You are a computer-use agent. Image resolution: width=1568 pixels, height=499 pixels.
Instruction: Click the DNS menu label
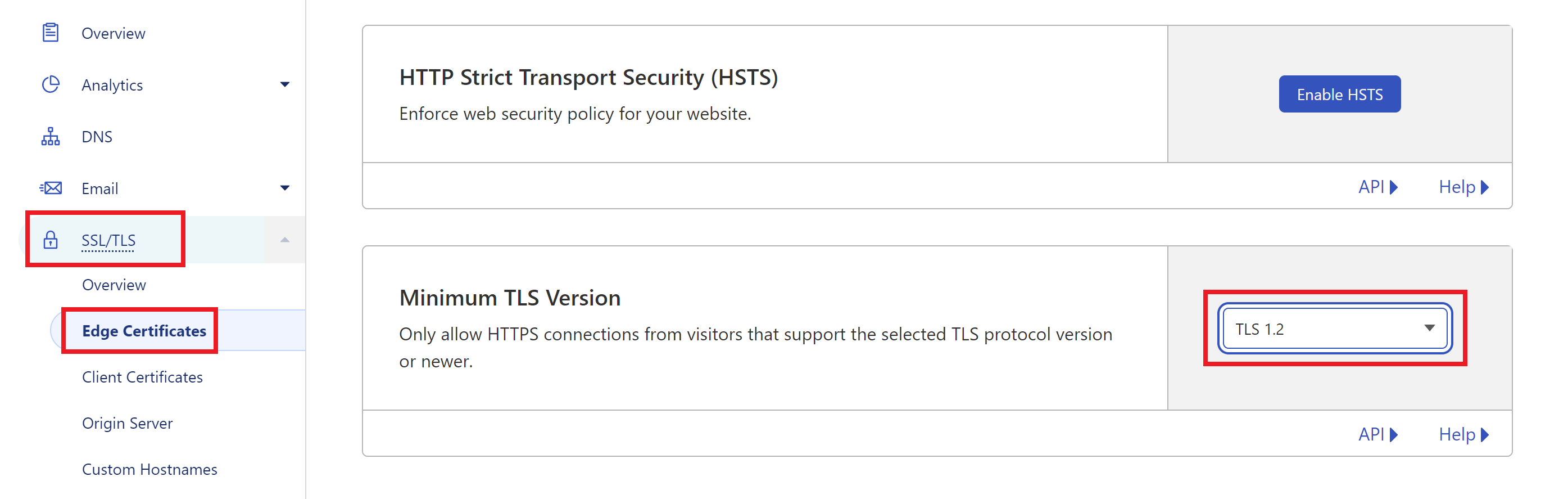(97, 137)
